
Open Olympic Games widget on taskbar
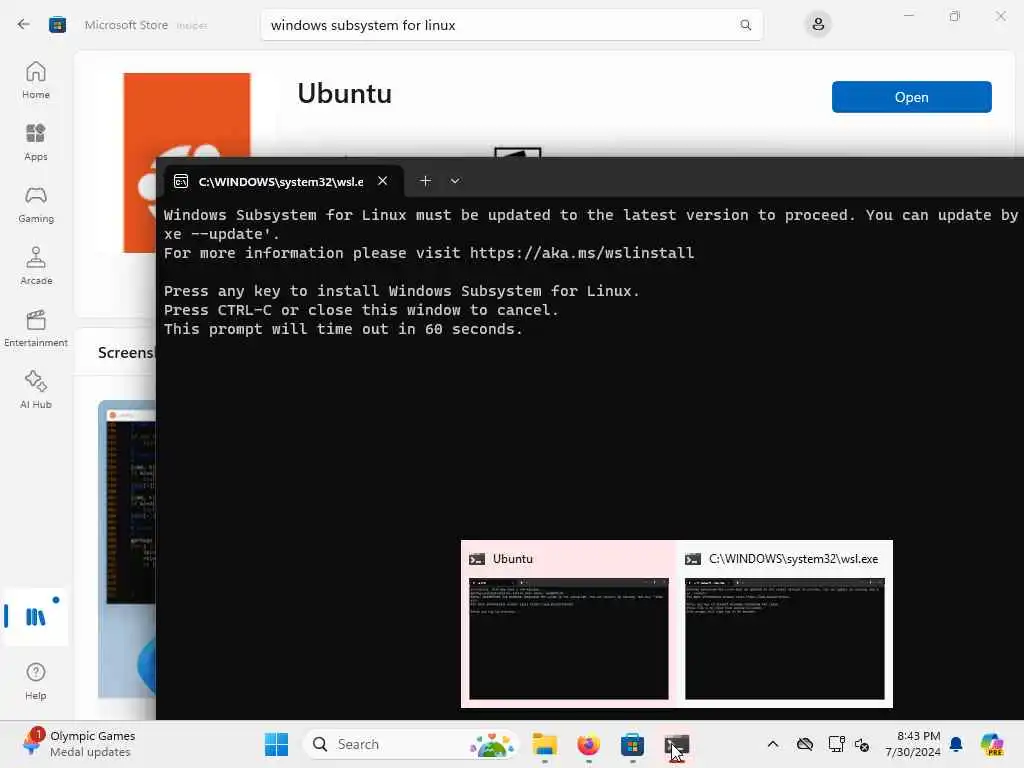click(78, 744)
